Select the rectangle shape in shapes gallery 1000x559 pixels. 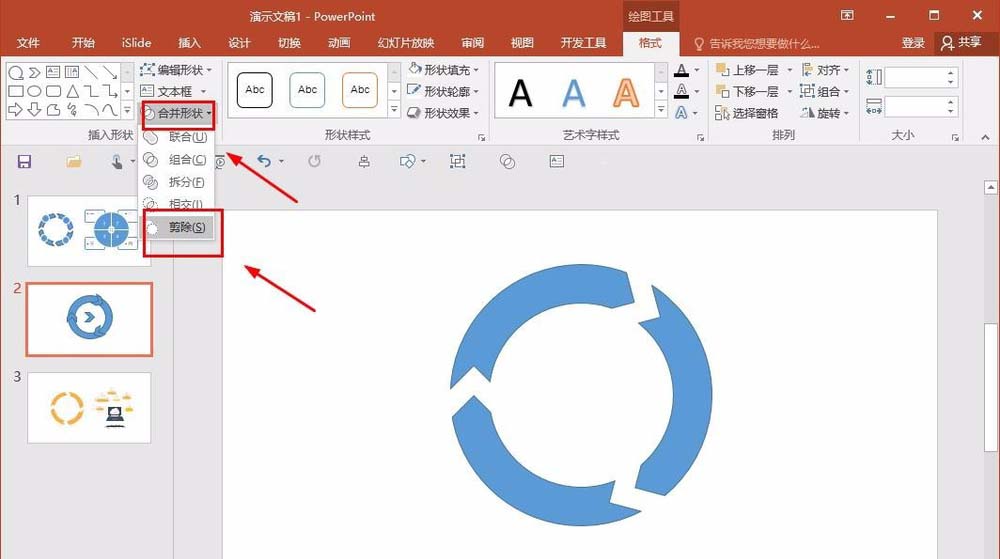point(16,91)
